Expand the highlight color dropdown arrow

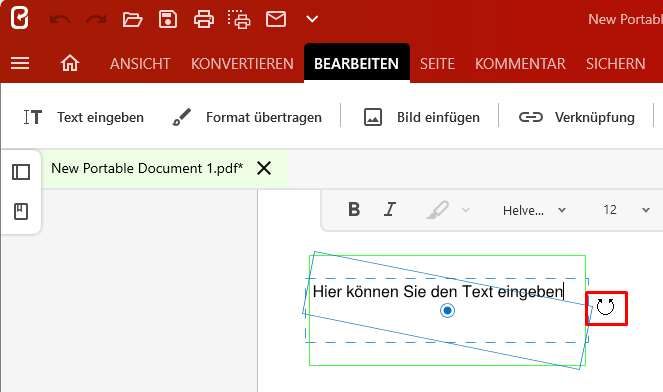point(466,210)
